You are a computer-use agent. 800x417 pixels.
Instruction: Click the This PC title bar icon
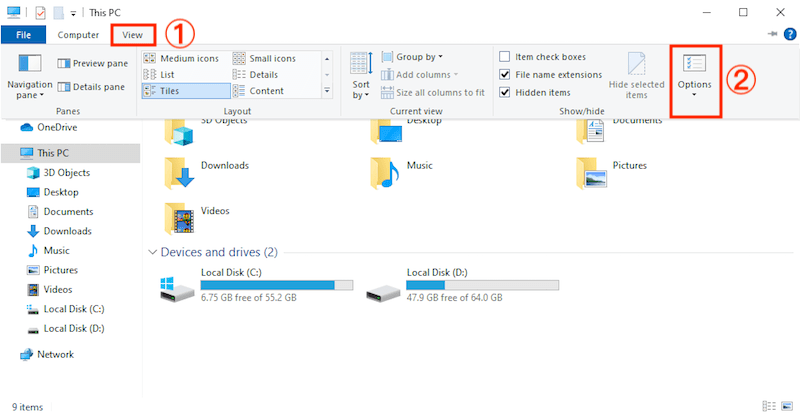(x=14, y=12)
